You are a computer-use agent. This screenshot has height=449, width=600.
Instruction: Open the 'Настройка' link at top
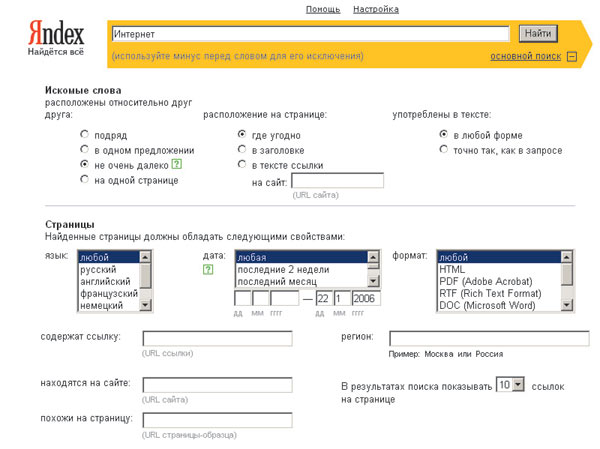pos(376,9)
